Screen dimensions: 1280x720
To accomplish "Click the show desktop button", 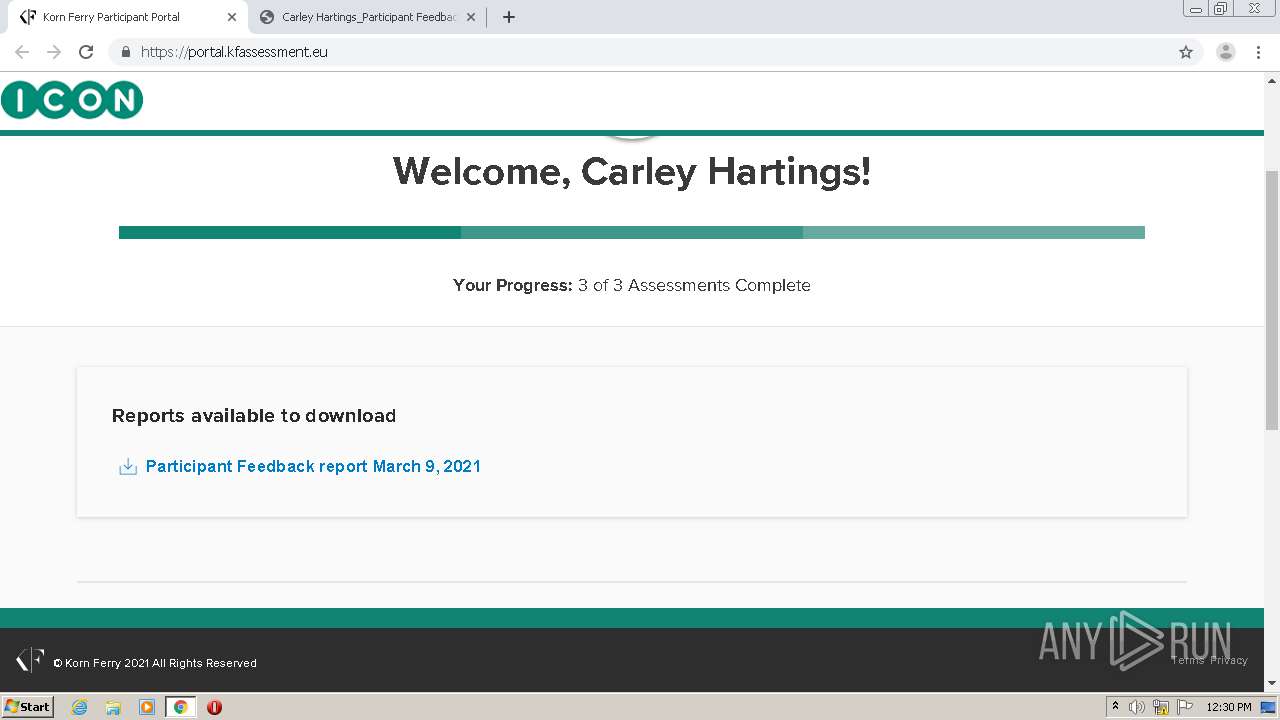I will (x=1268, y=707).
